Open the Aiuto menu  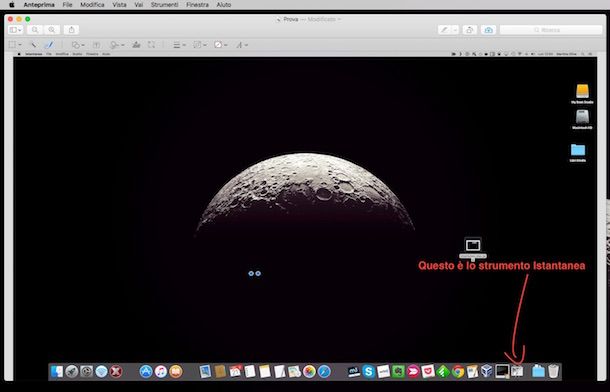(x=223, y=5)
